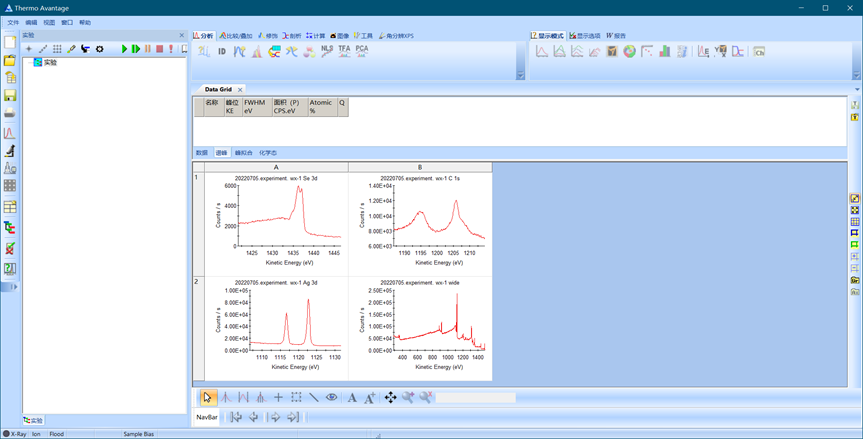863x439 pixels.
Task: Switch to the 化学态 tab
Action: pos(268,153)
